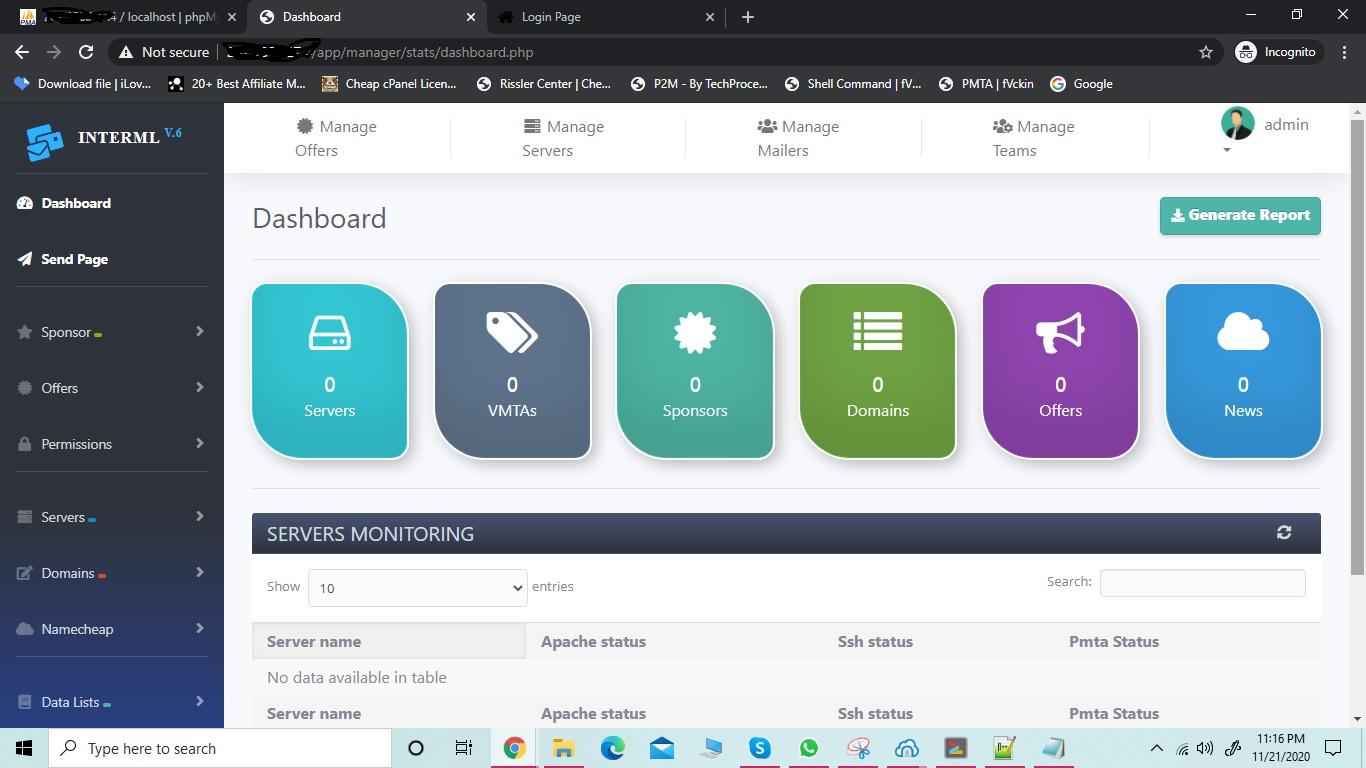This screenshot has height=768, width=1366.
Task: Click inside the Search field
Action: coord(1201,582)
